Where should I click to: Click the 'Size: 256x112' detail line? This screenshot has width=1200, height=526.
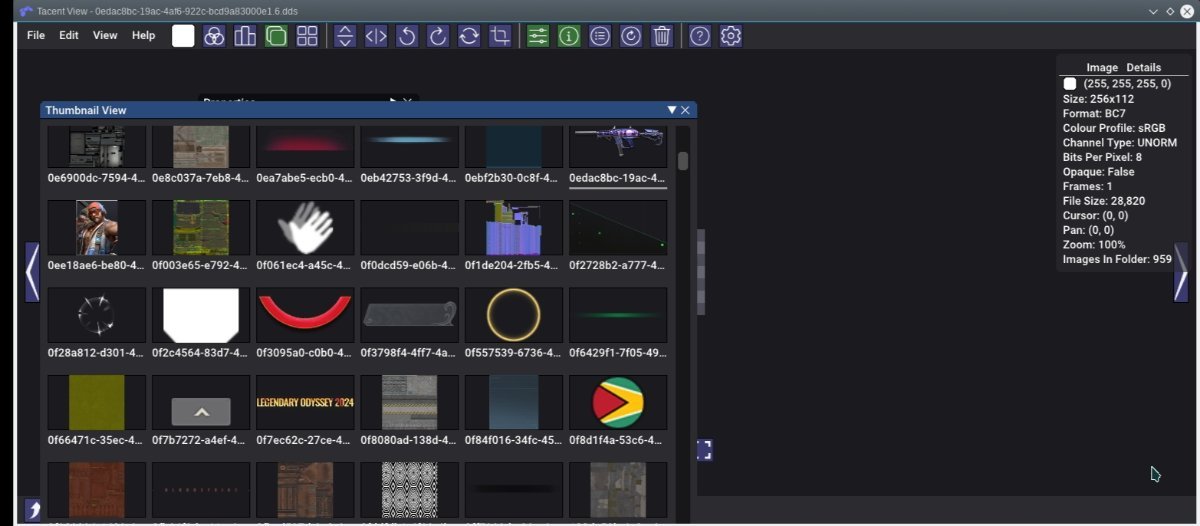coord(1098,99)
